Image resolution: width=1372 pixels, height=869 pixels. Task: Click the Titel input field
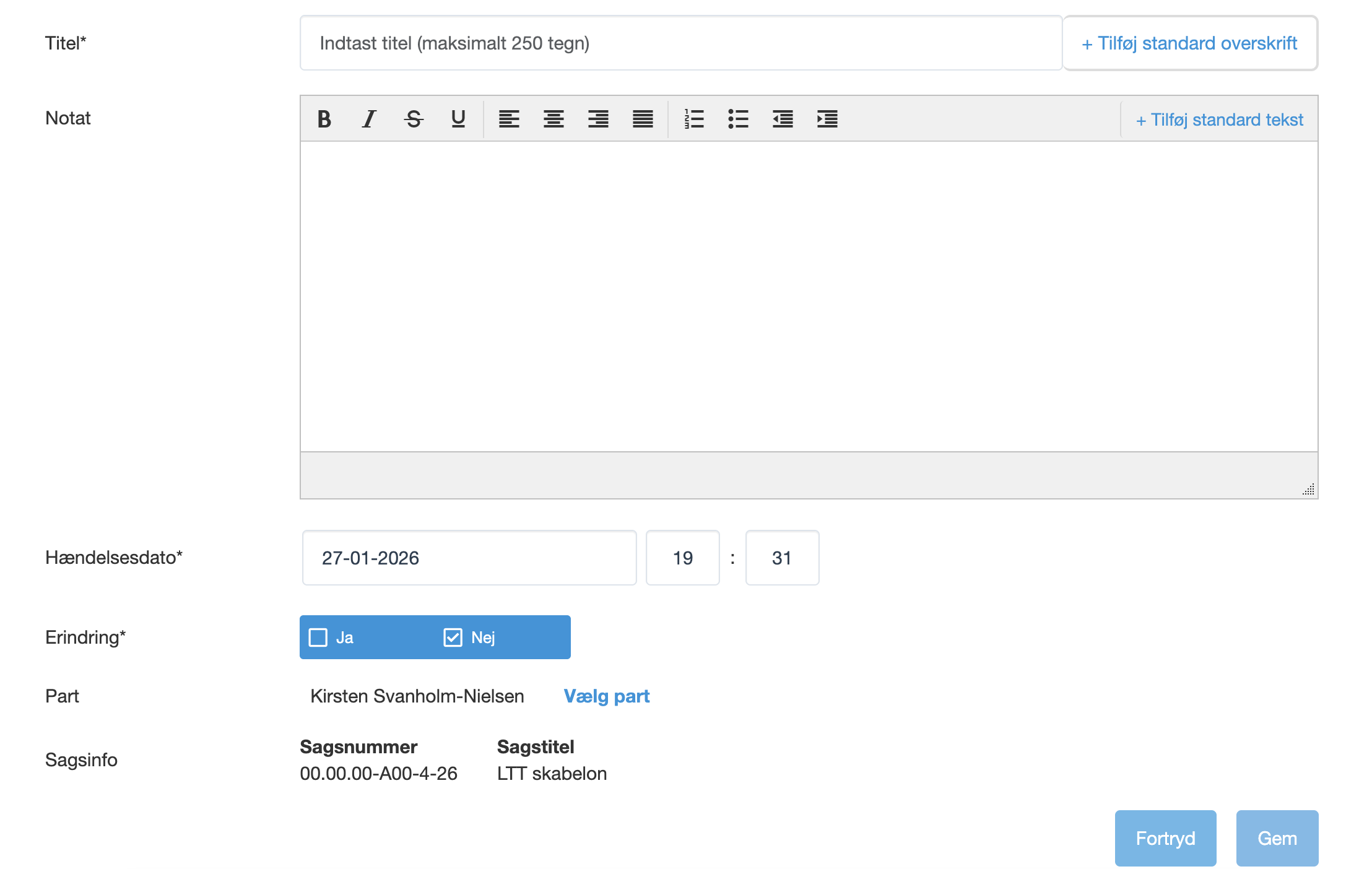point(681,43)
